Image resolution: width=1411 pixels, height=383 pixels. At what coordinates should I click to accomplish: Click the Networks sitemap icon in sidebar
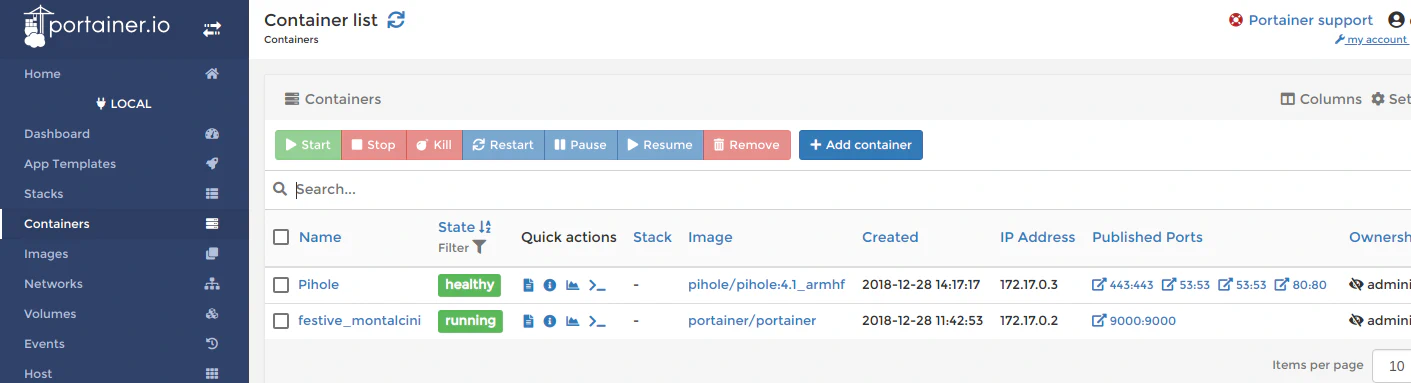tap(211, 284)
